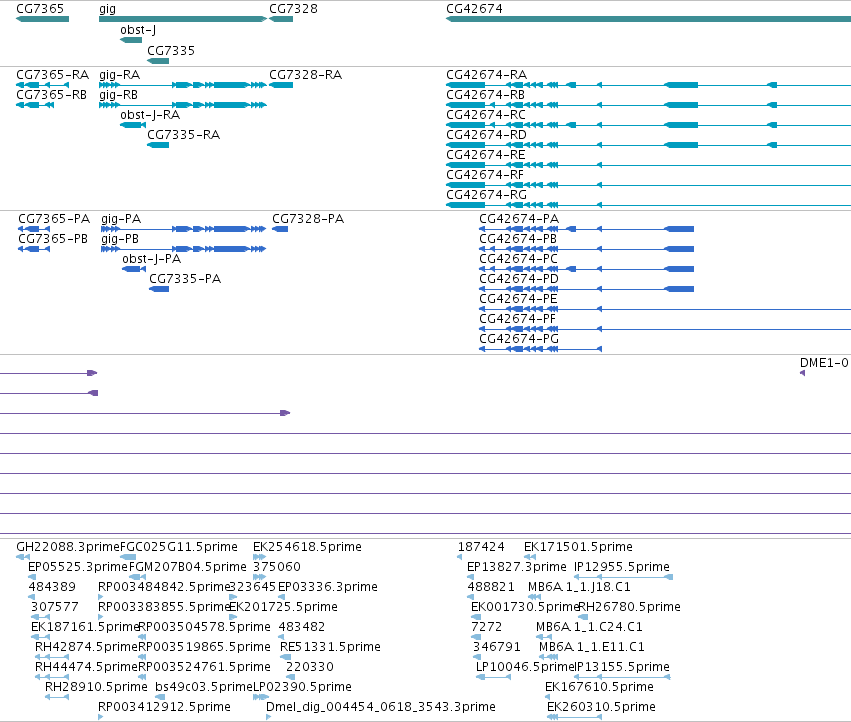
Task: Select RH26780.5prime EST label
Action: [x=630, y=607]
